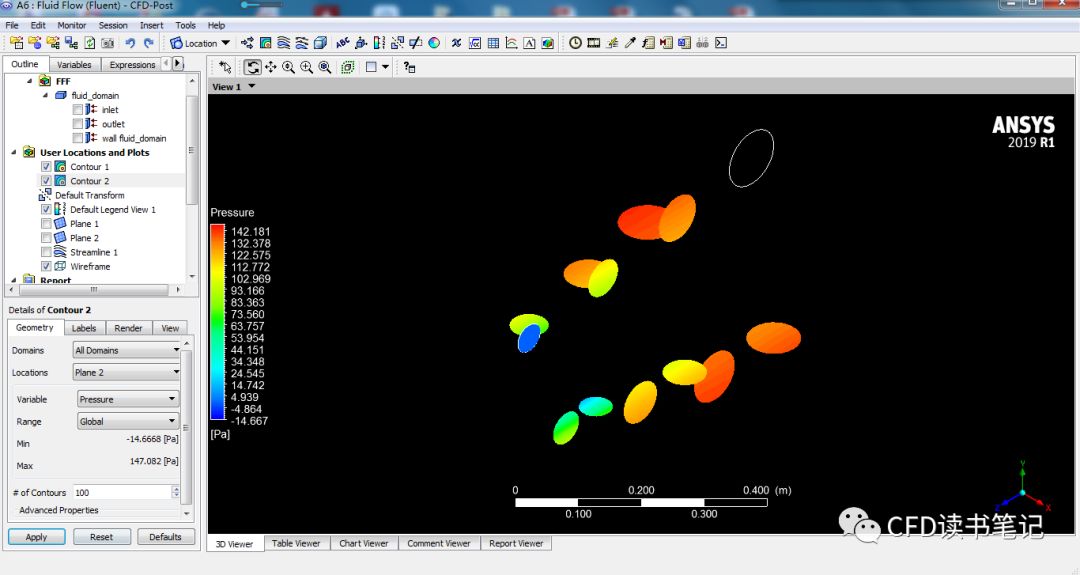Uncheck Default Legend View 1
Viewport: 1080px width, 575px height.
point(46,209)
